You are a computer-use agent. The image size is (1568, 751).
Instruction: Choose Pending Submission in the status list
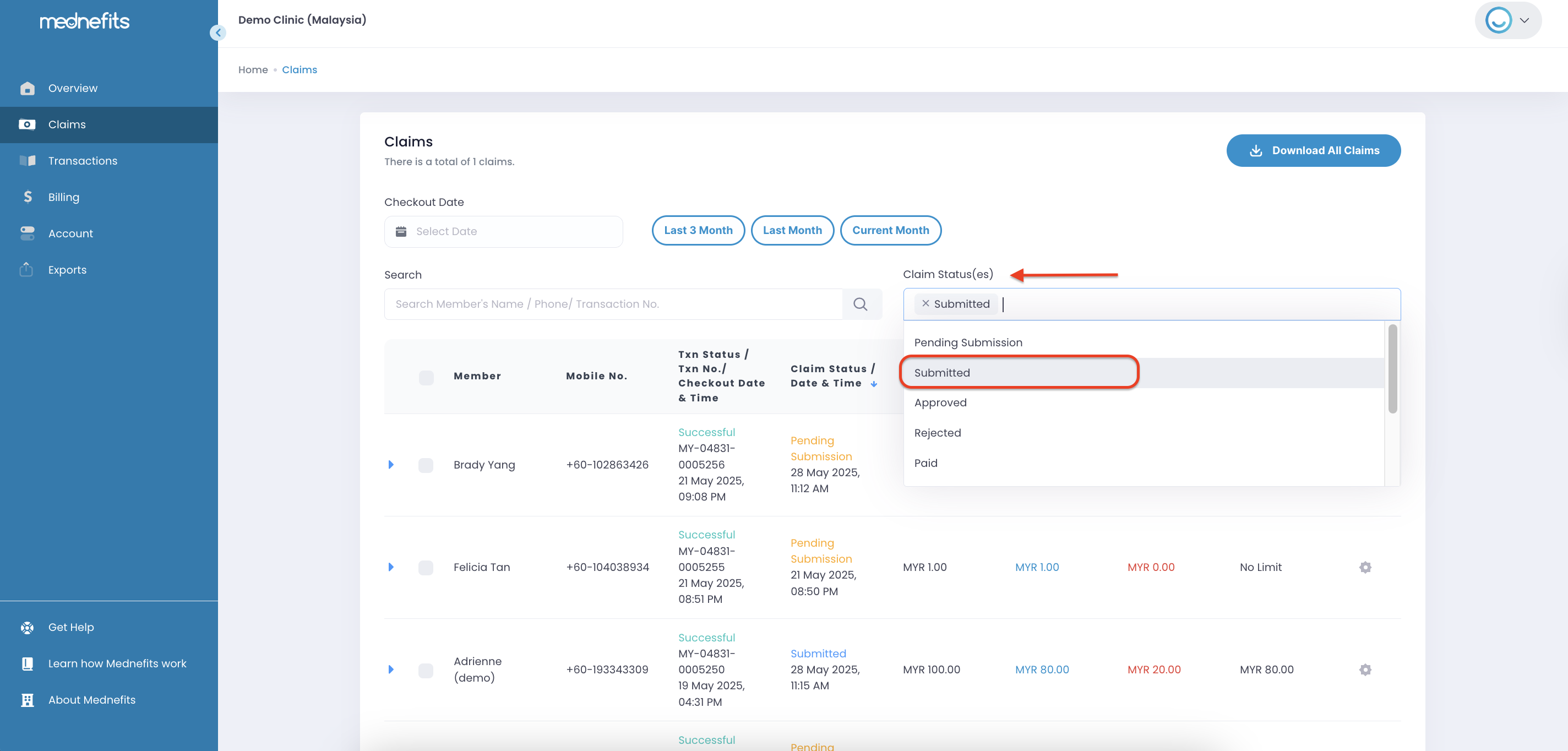[x=968, y=342]
